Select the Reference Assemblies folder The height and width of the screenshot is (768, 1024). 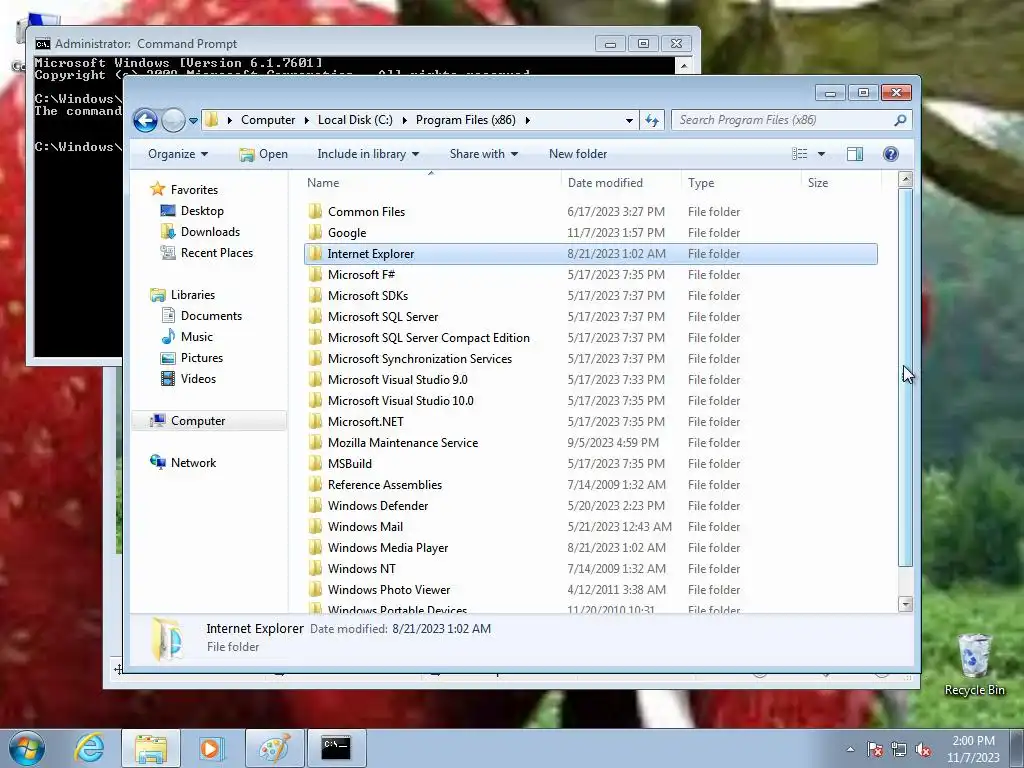(x=385, y=485)
